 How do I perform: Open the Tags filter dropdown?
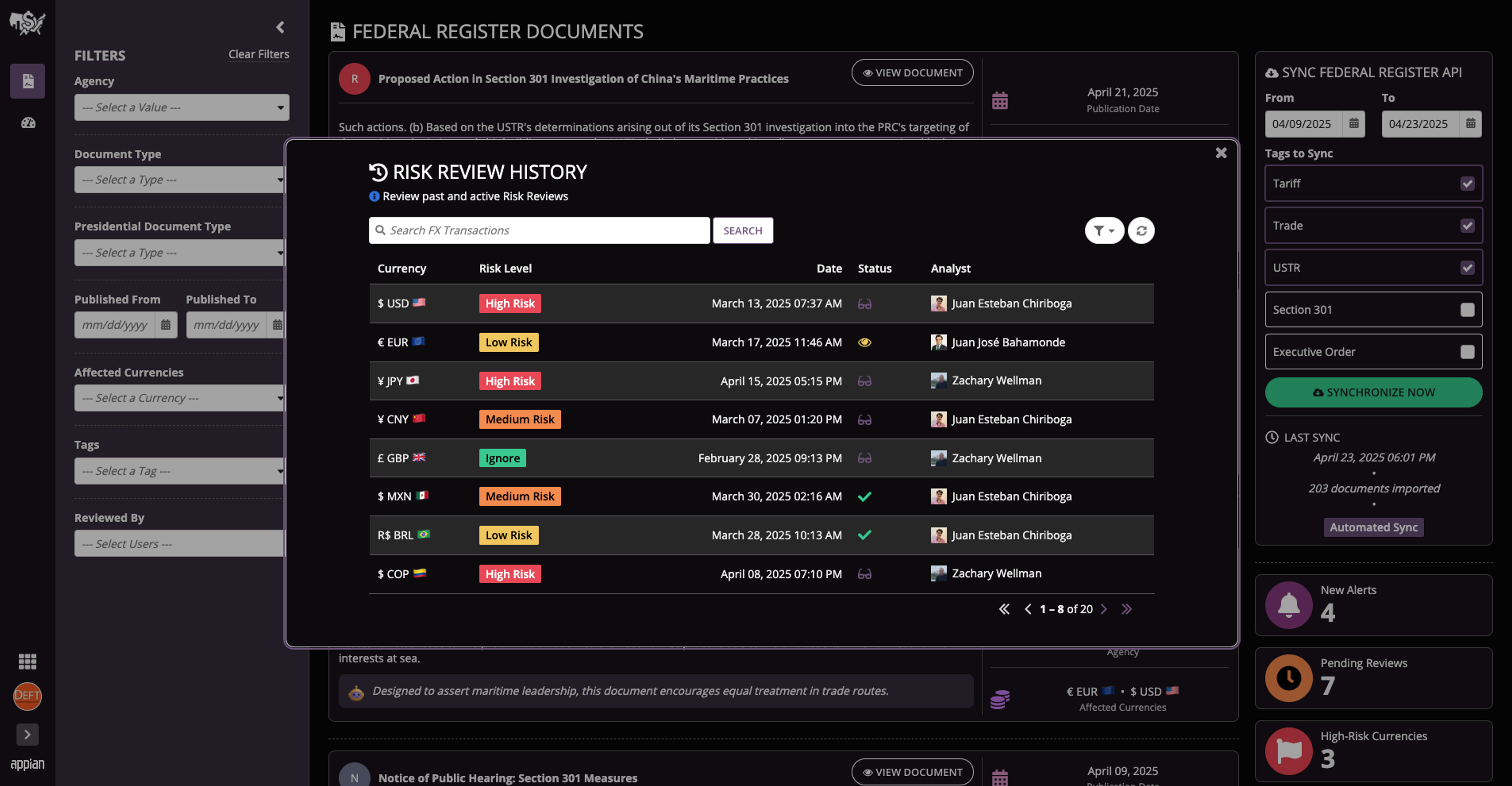(180, 471)
